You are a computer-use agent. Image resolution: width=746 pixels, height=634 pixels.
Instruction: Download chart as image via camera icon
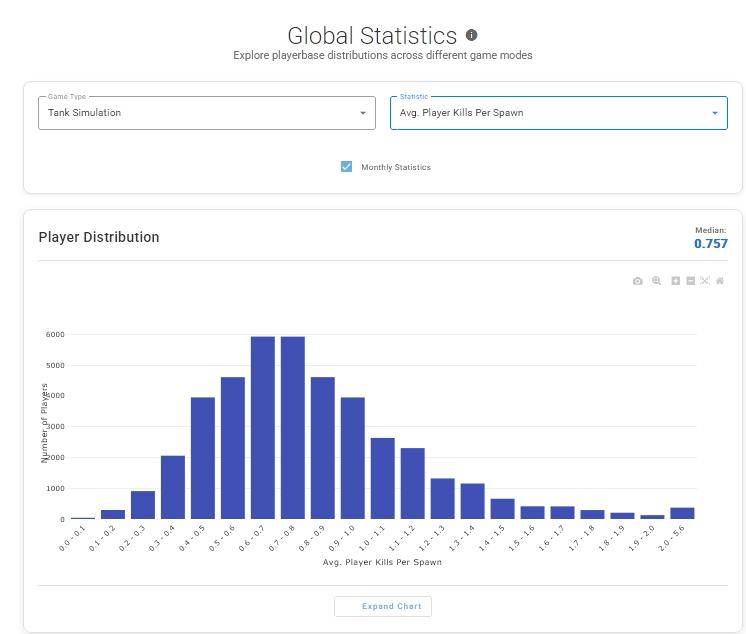tap(638, 281)
